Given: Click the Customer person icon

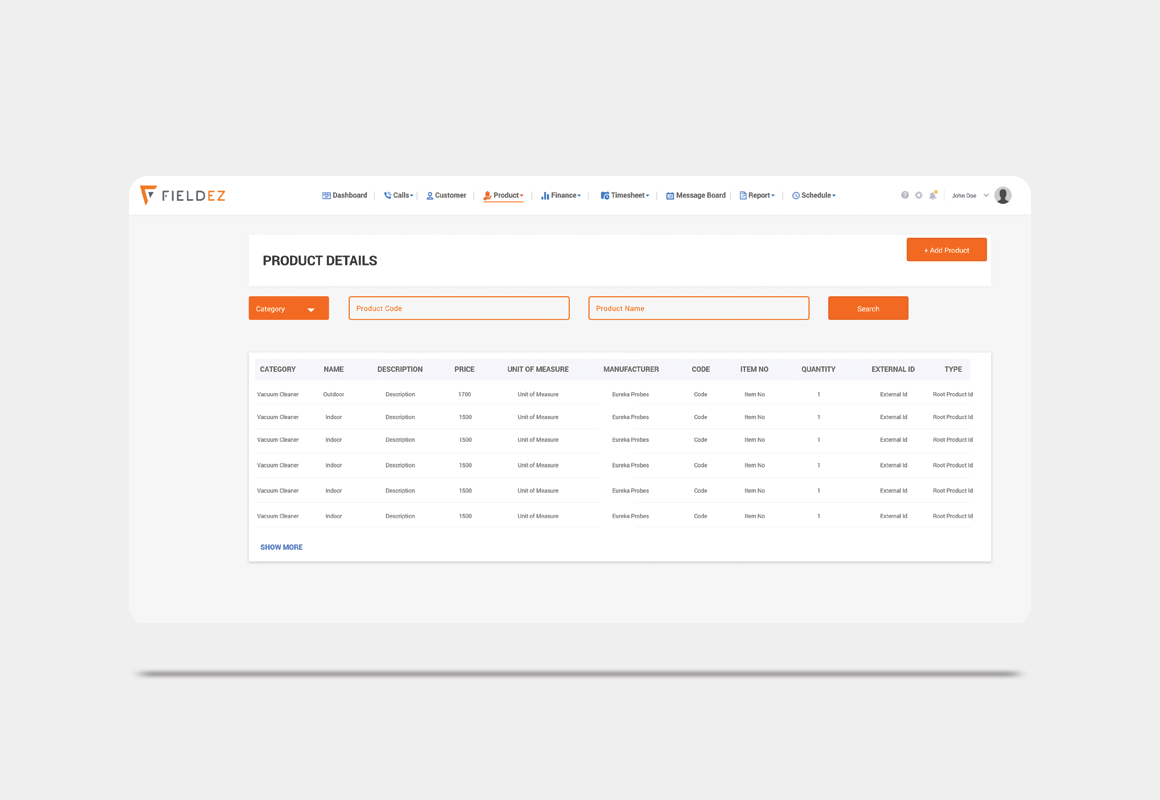Looking at the screenshot, I should pos(430,196).
